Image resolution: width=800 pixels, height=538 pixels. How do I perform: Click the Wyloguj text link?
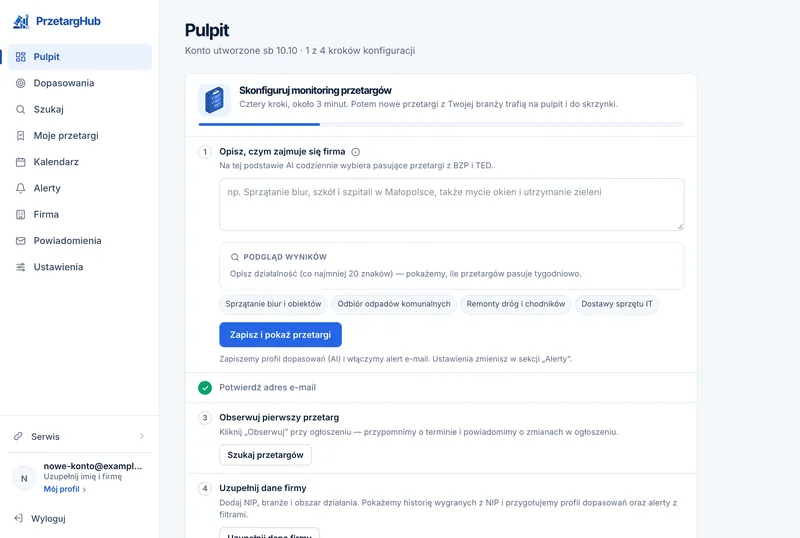click(48, 519)
